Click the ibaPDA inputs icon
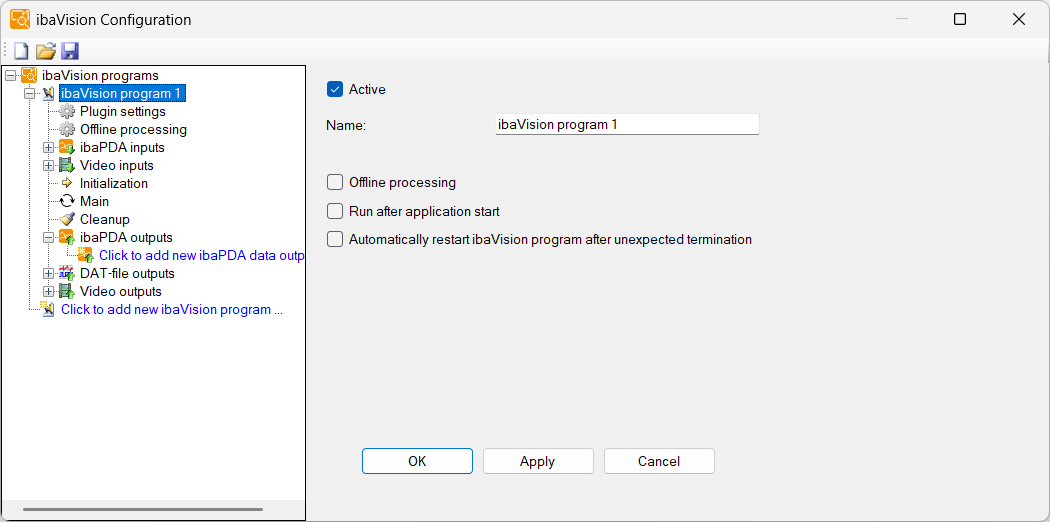This screenshot has height=522, width=1050. click(x=67, y=147)
